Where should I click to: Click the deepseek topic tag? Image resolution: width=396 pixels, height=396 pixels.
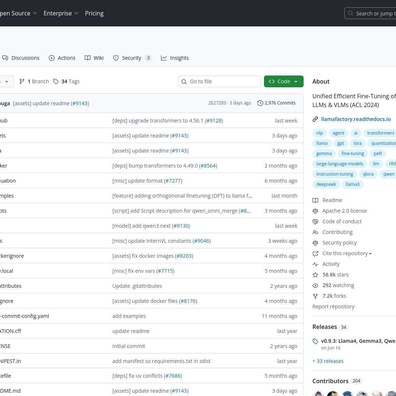(x=326, y=184)
